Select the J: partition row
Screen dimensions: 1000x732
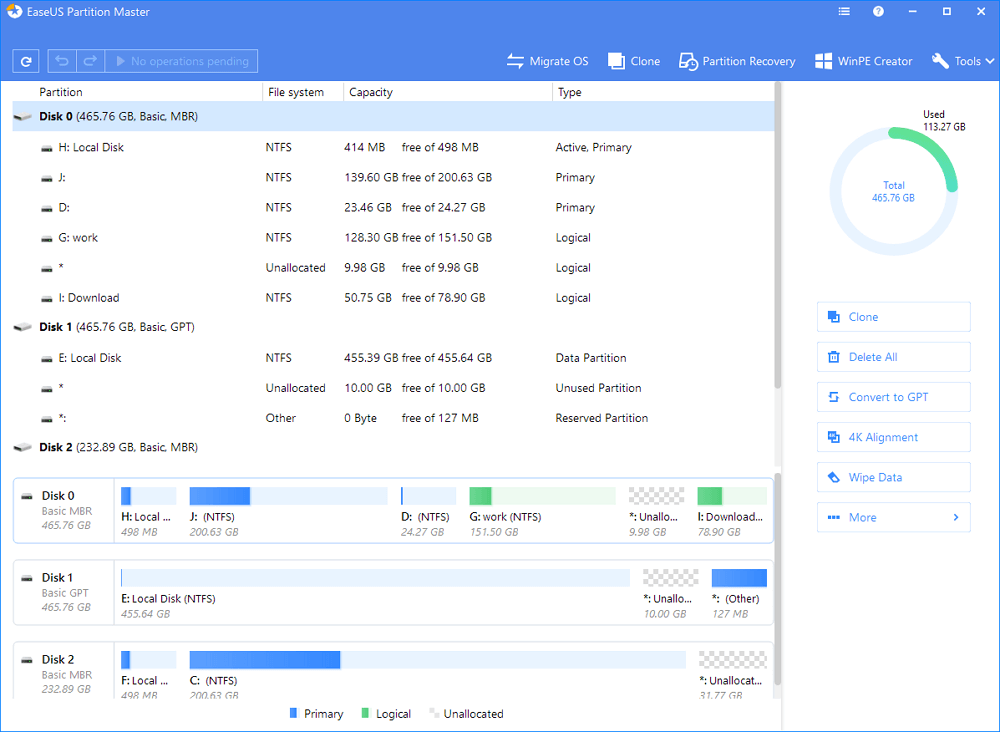(x=393, y=177)
